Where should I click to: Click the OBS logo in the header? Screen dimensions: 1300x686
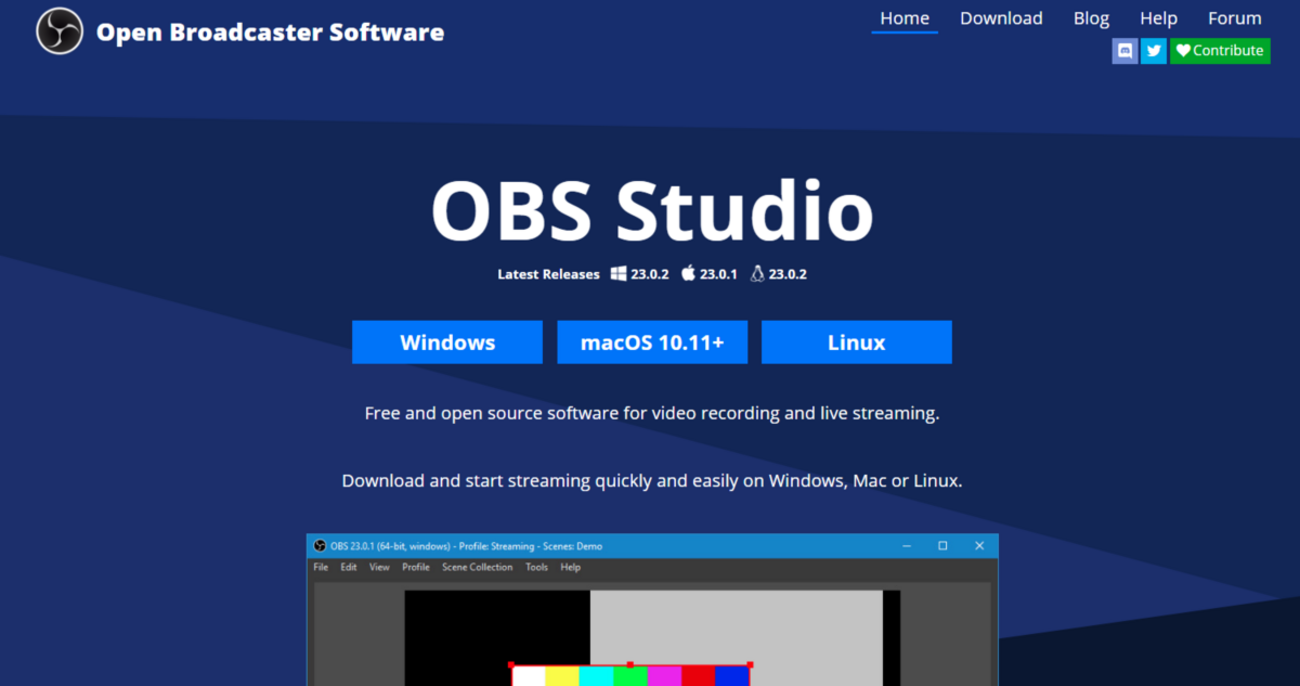coord(59,31)
